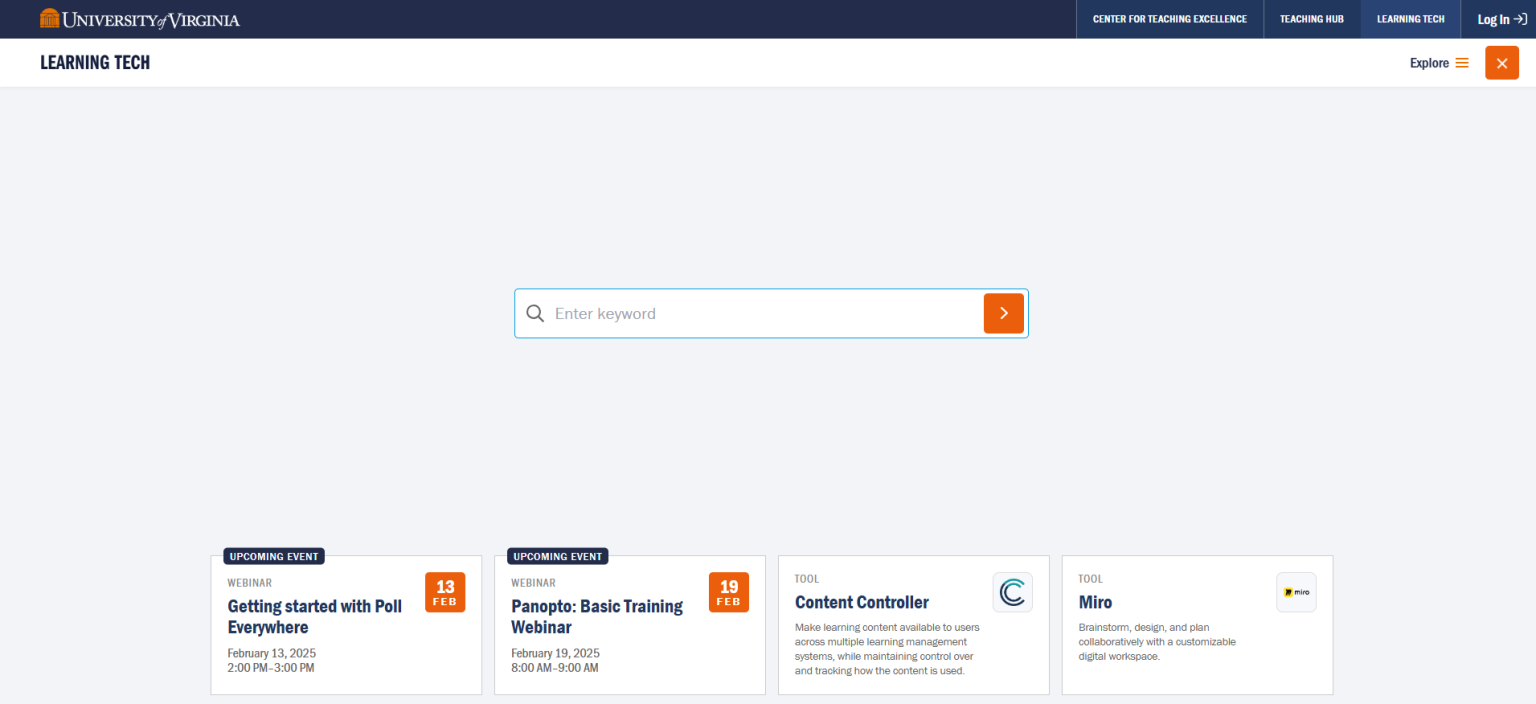Click the orange arrow to submit search
Image resolution: width=1536 pixels, height=704 pixels.
(1003, 313)
